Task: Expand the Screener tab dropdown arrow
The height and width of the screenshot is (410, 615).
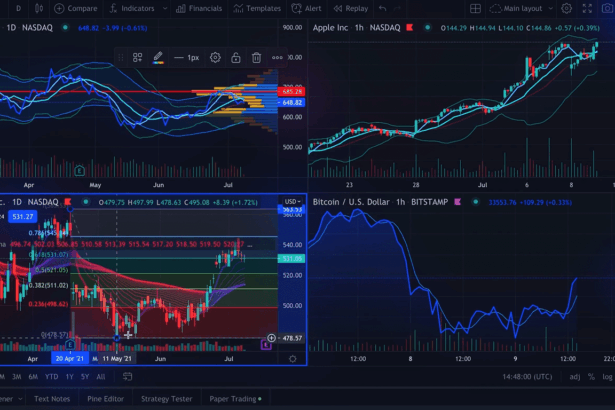Action: tap(20, 399)
